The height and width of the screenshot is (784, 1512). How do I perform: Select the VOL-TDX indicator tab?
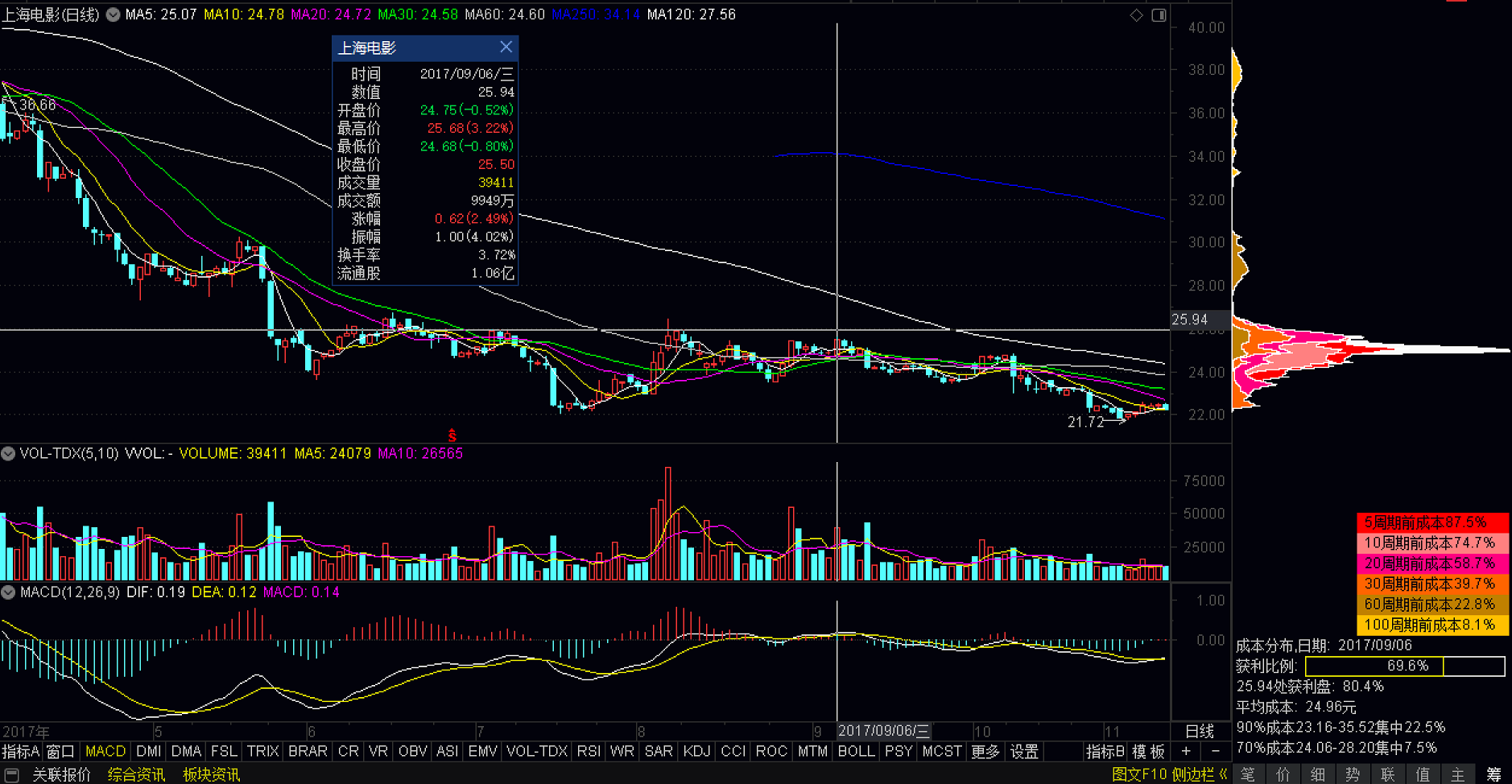[537, 751]
